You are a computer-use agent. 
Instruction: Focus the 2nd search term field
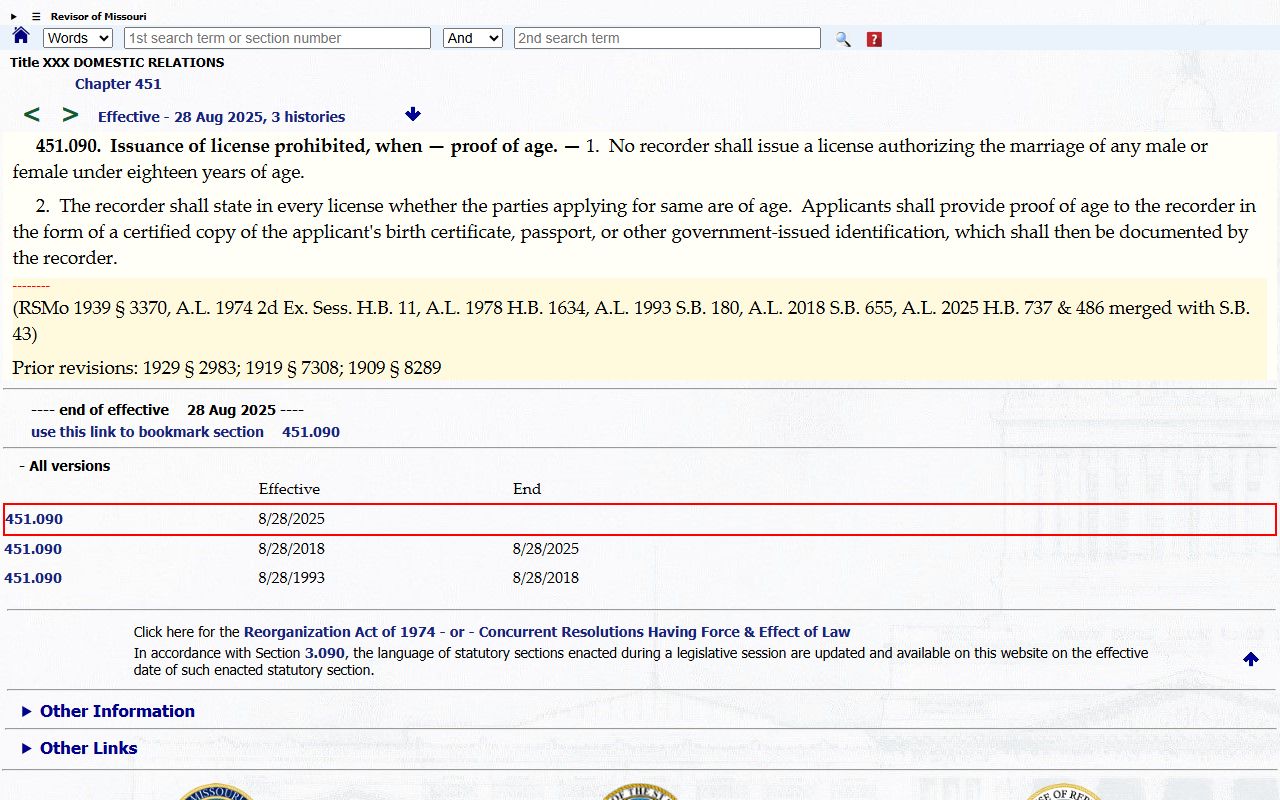[667, 38]
